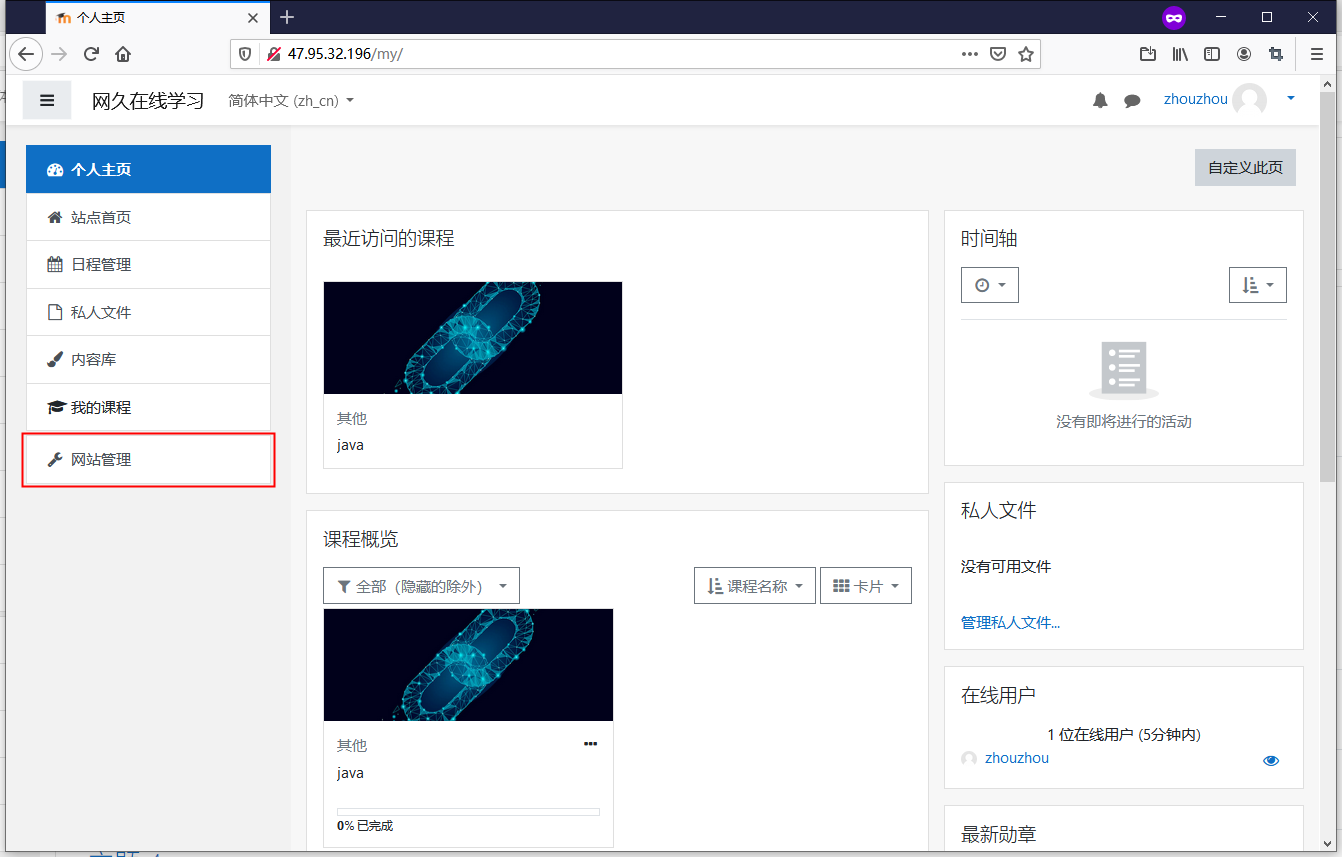
Task: Open 课程名称 sort dropdown
Action: (x=754, y=586)
